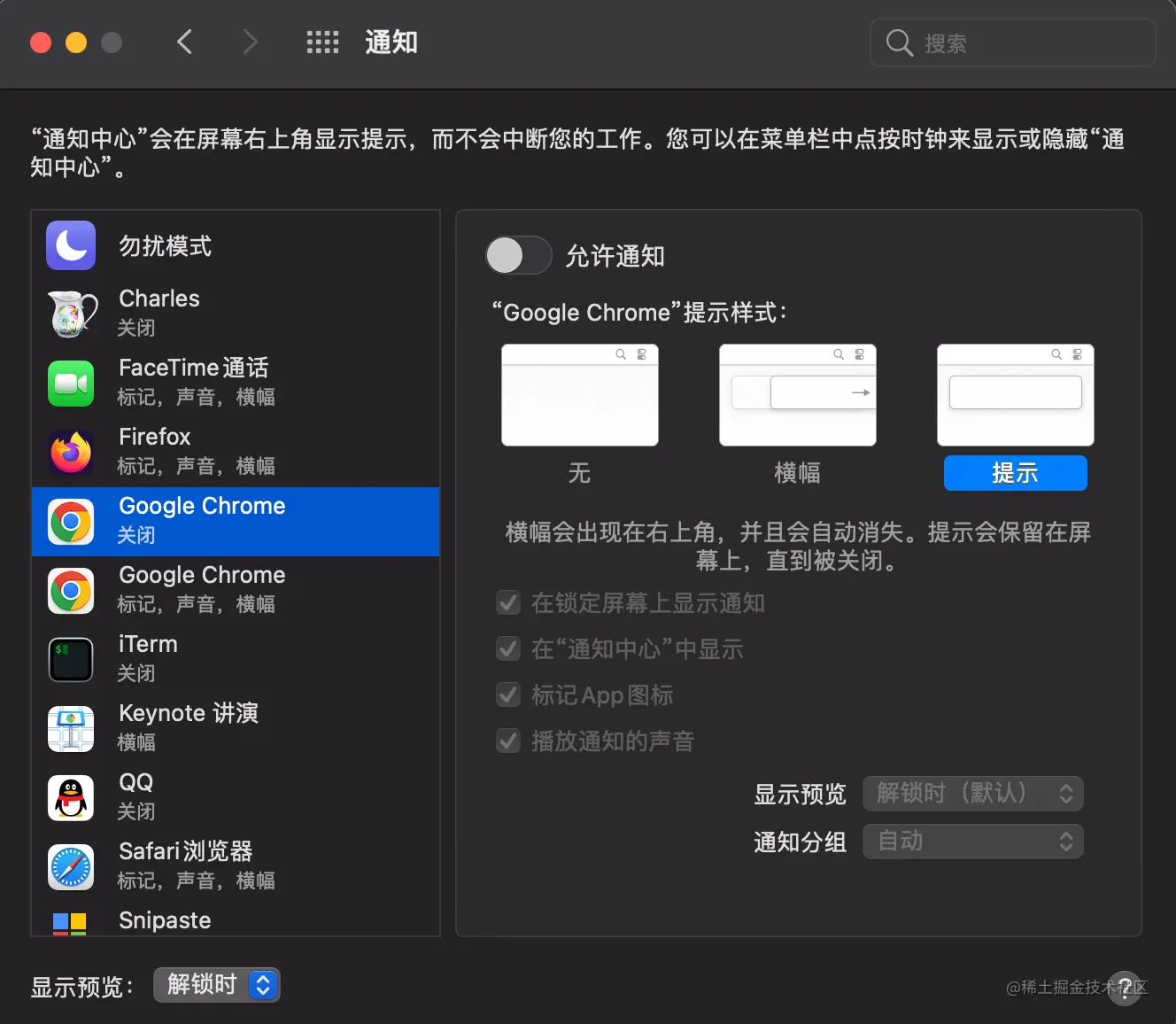This screenshot has height=1024, width=1176.
Task: Select Google Chrome name above 标记，声音，横幅
Action: tap(202, 575)
